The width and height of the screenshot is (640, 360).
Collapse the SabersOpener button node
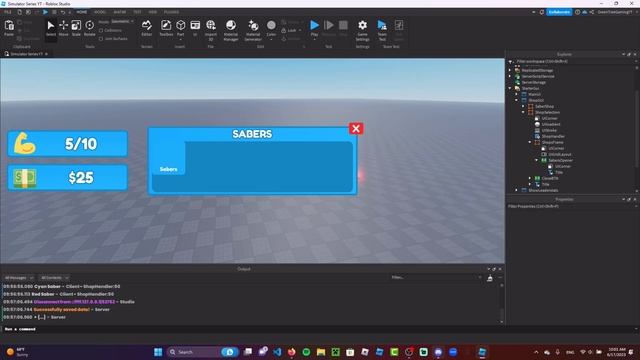point(537,160)
